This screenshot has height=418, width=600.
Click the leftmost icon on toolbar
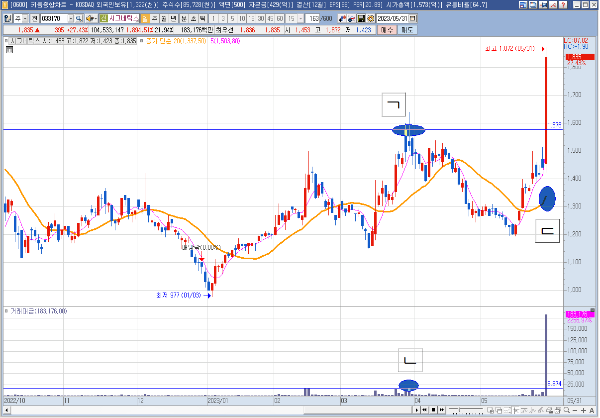(8, 18)
